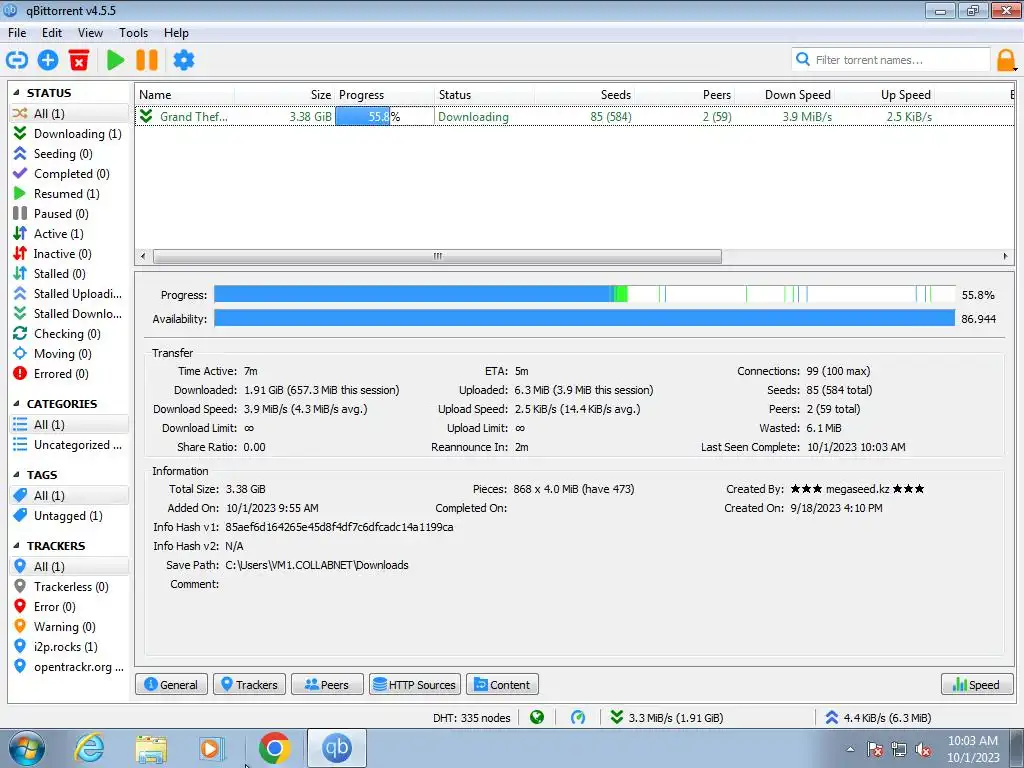Open the Tools menu
This screenshot has height=768, width=1024.
pyautogui.click(x=133, y=33)
